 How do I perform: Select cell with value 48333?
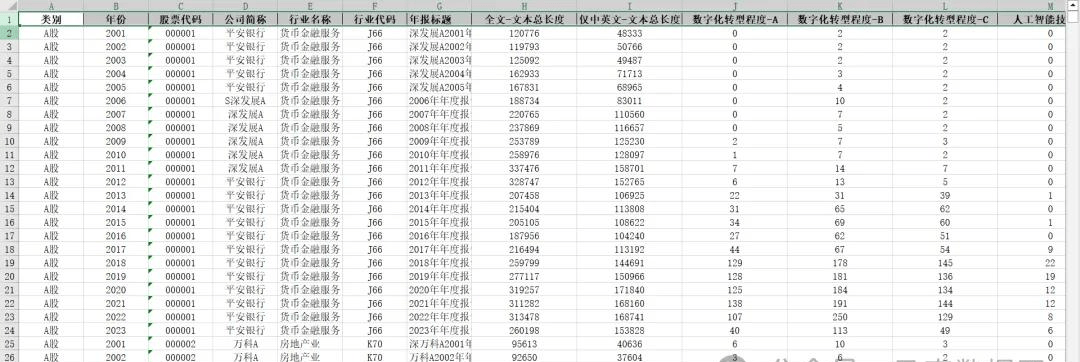[x=630, y=33]
